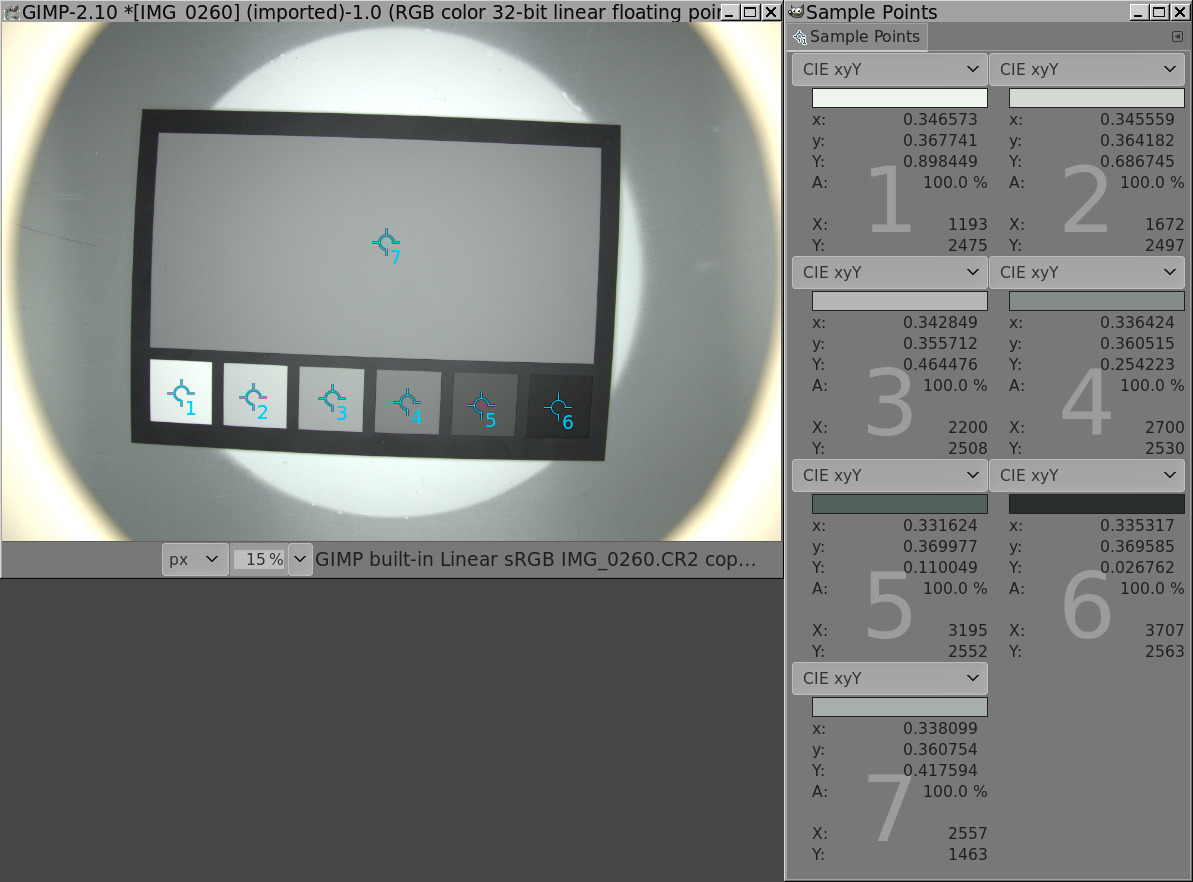Open the zoom level dropdown arrow next to 15 %

(x=301, y=559)
